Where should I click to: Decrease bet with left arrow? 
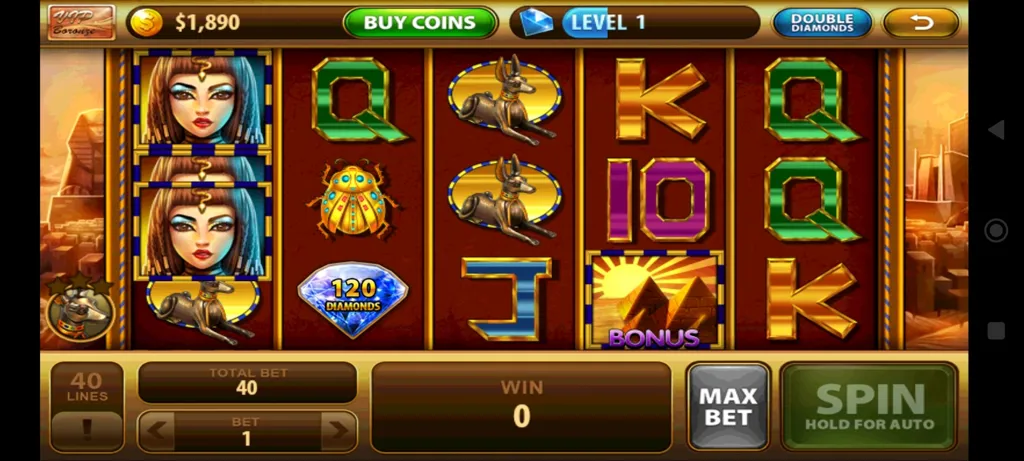point(156,430)
